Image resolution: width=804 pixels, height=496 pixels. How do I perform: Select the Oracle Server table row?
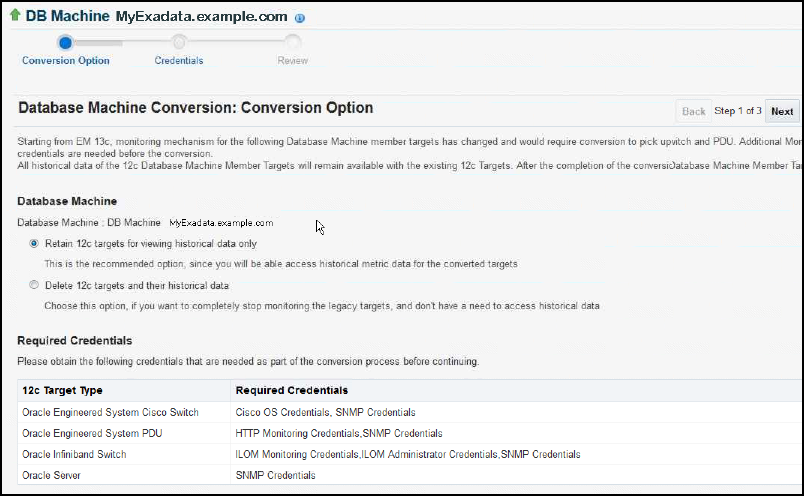52,475
